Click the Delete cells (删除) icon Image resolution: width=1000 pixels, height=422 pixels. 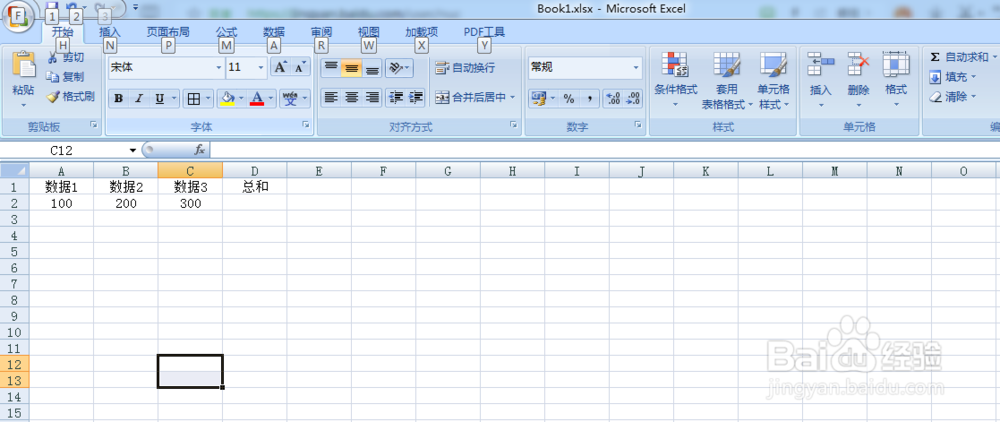858,64
